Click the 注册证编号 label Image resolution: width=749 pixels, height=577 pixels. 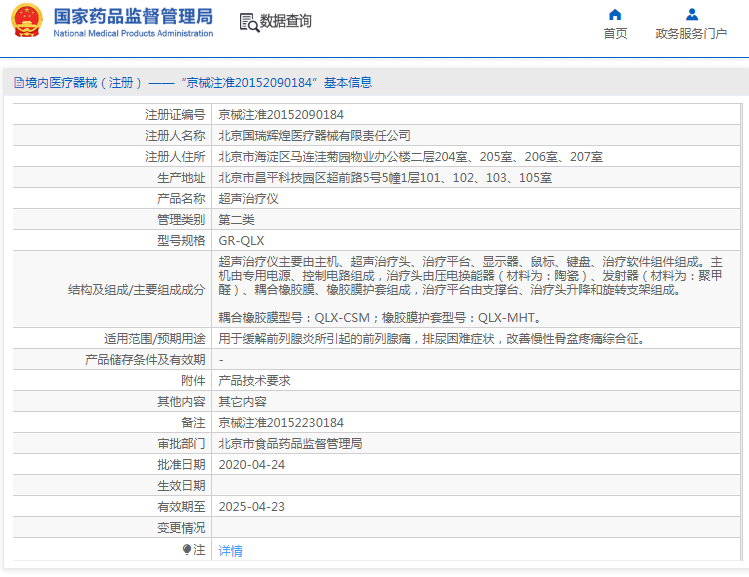(x=175, y=115)
